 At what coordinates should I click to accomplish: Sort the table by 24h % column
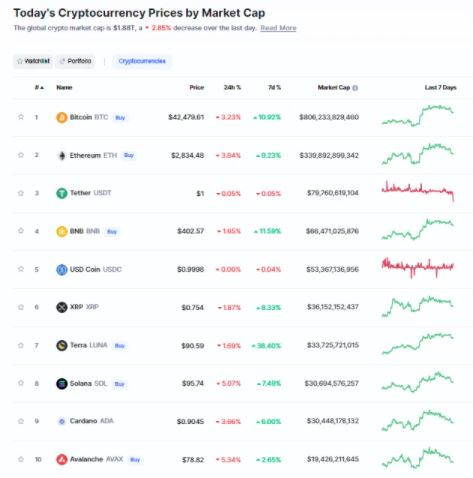coord(232,87)
